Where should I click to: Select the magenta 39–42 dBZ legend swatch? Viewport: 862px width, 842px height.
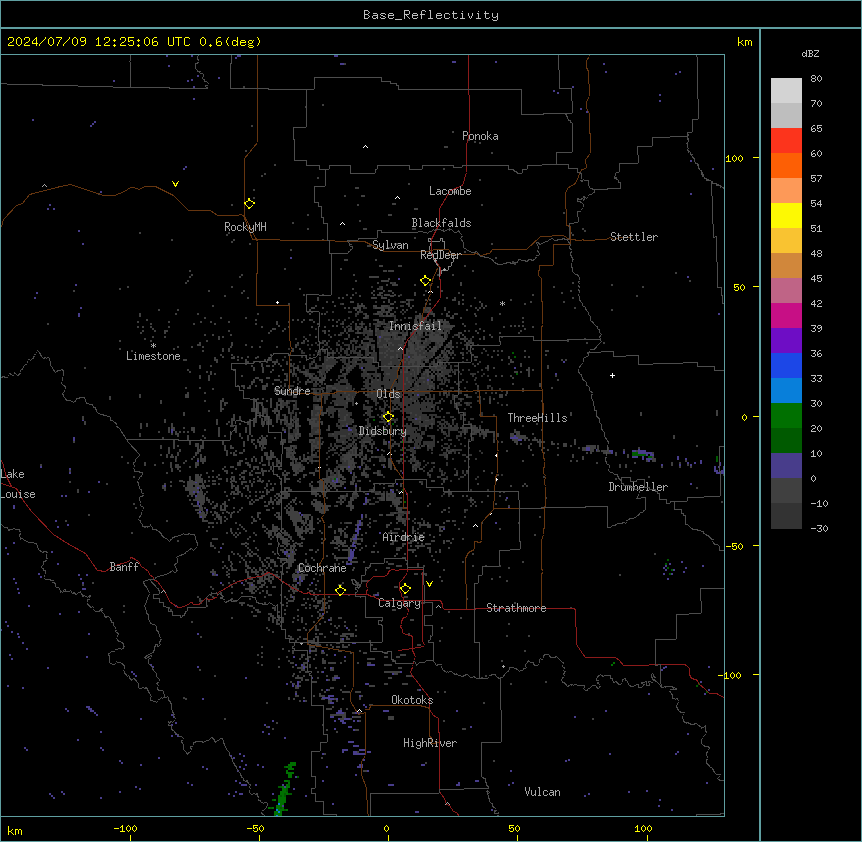pyautogui.click(x=786, y=315)
